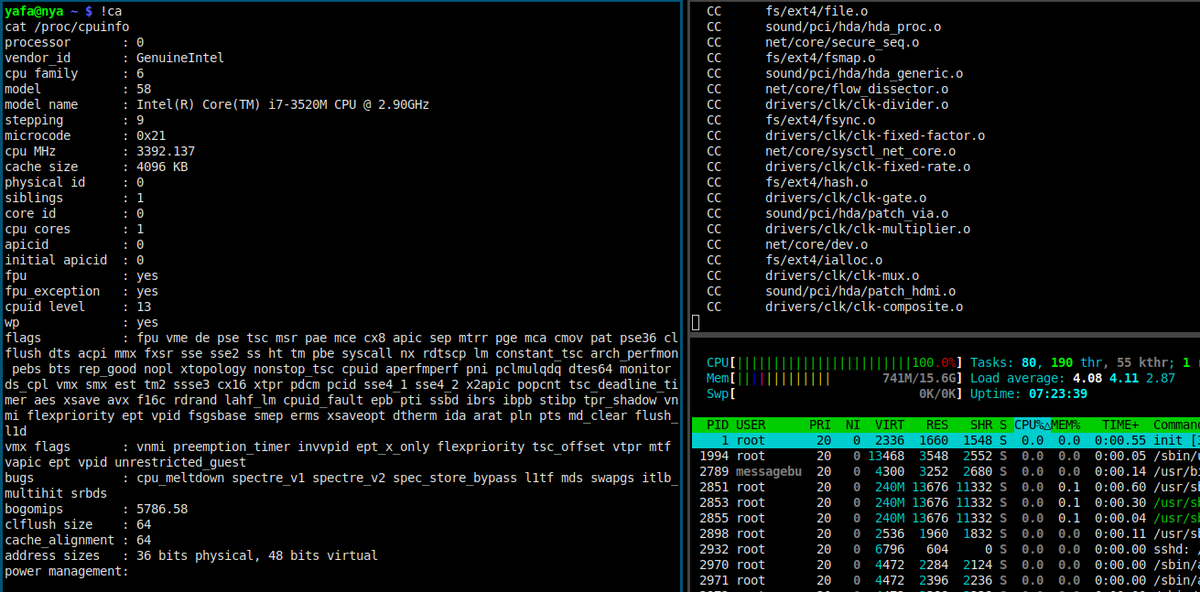The image size is (1200, 592).
Task: Sort htop by the PID column header
Action: (717, 425)
